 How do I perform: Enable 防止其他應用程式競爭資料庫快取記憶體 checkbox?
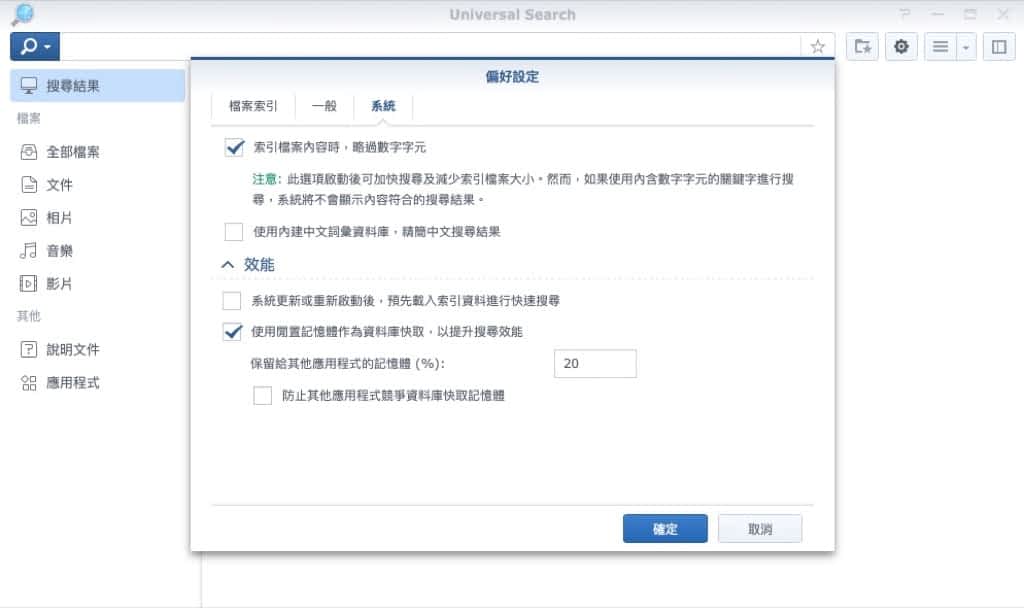263,396
